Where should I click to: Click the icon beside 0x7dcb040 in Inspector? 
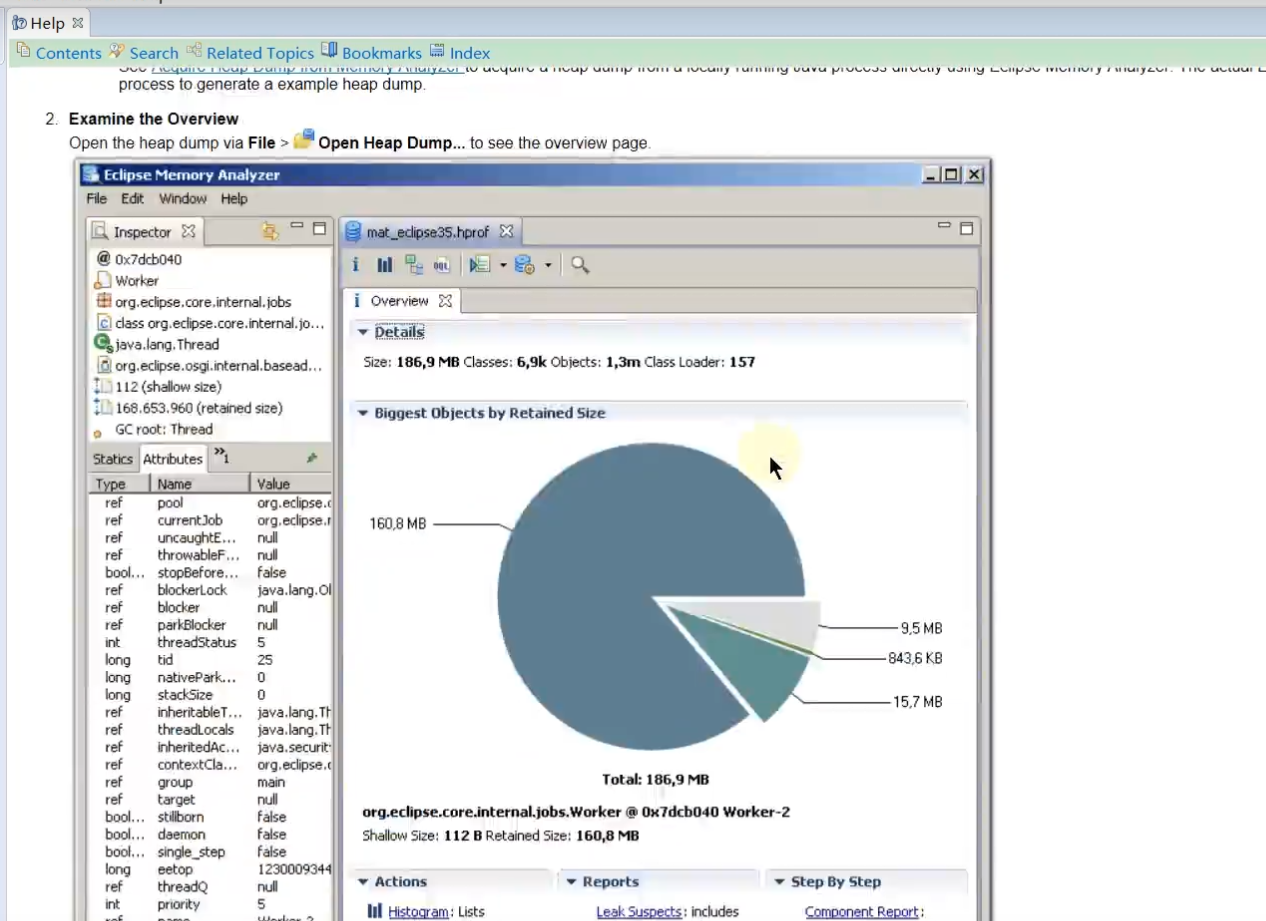point(103,259)
